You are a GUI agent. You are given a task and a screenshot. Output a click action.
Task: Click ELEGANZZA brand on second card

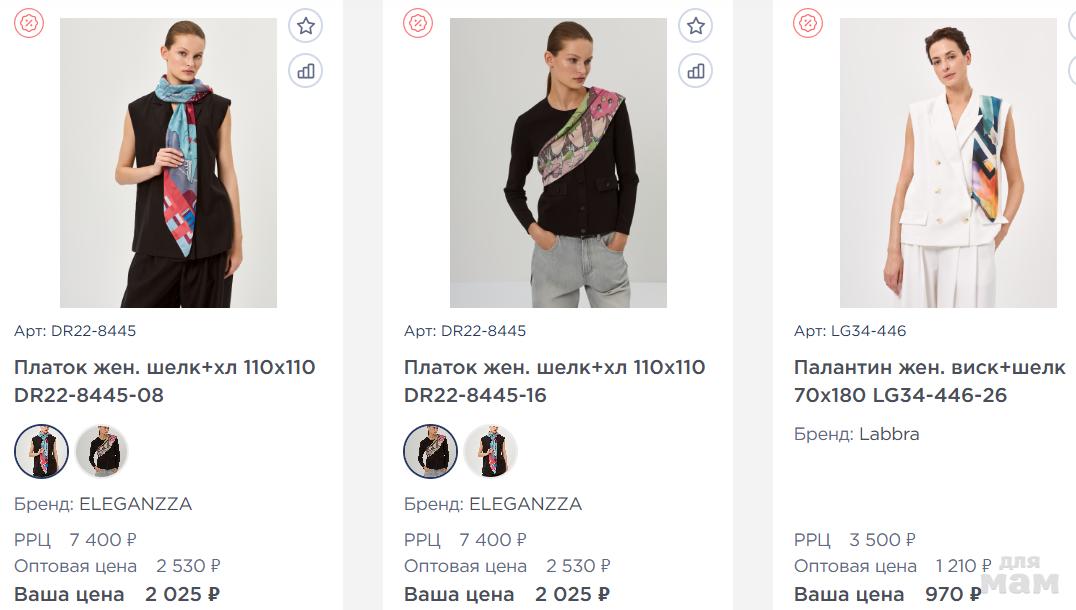click(524, 504)
